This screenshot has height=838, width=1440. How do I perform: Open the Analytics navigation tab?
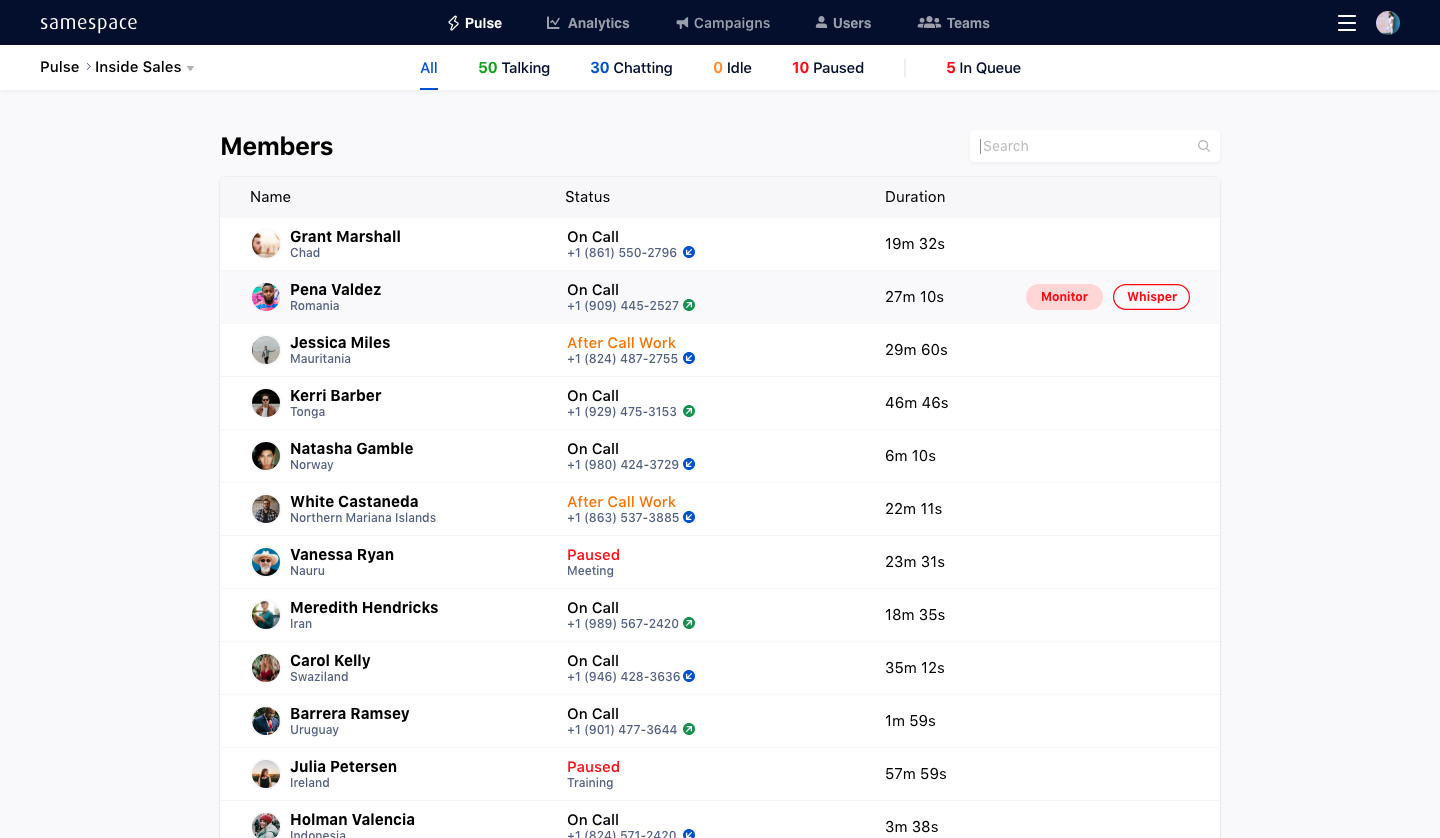[x=588, y=23]
